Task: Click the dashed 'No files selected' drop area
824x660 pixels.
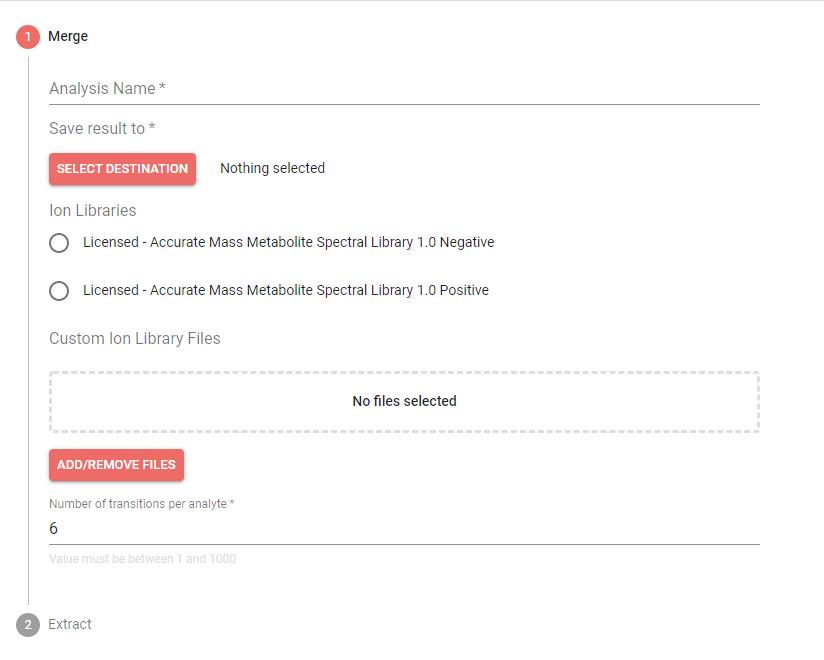Action: point(404,402)
